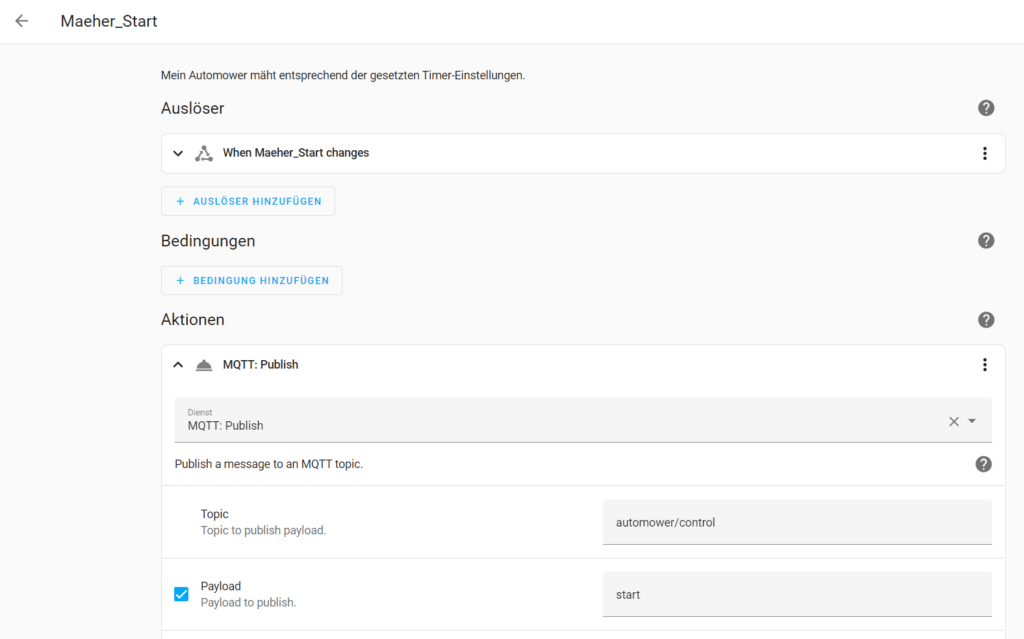
Task: Click Auslöser hinzufügen button
Action: pyautogui.click(x=248, y=201)
